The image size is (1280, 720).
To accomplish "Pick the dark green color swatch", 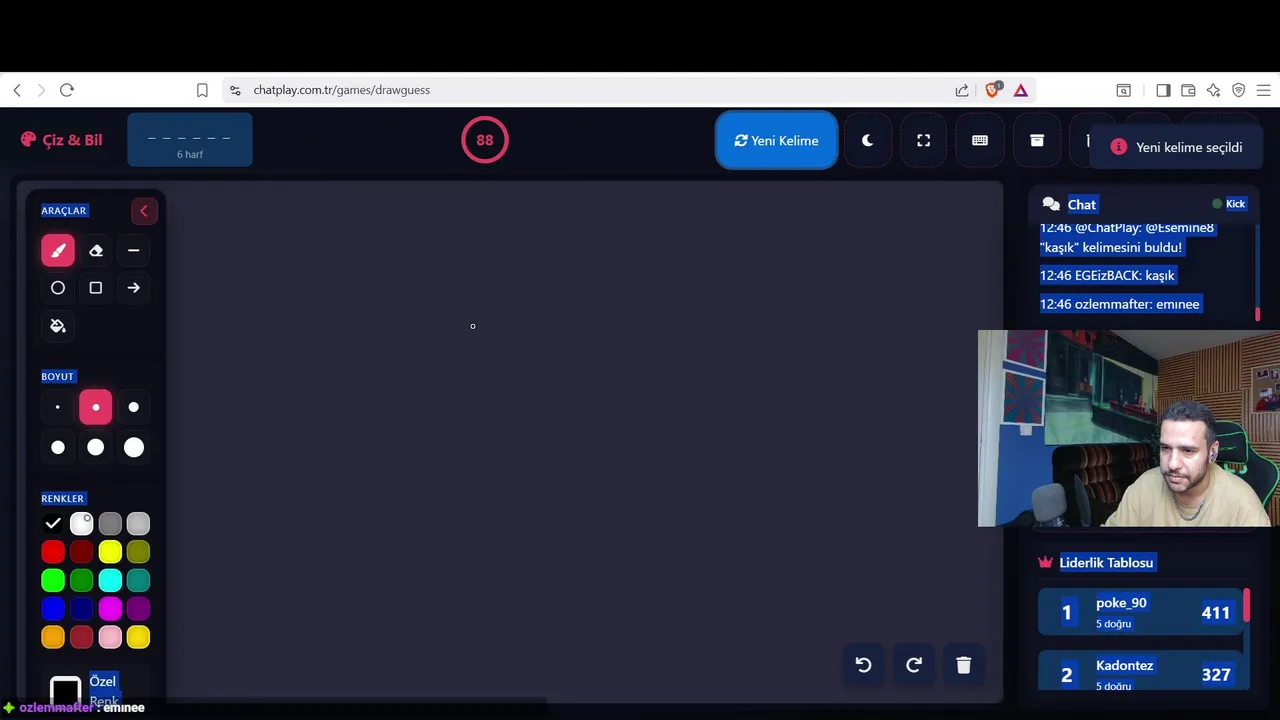I will click(82, 580).
